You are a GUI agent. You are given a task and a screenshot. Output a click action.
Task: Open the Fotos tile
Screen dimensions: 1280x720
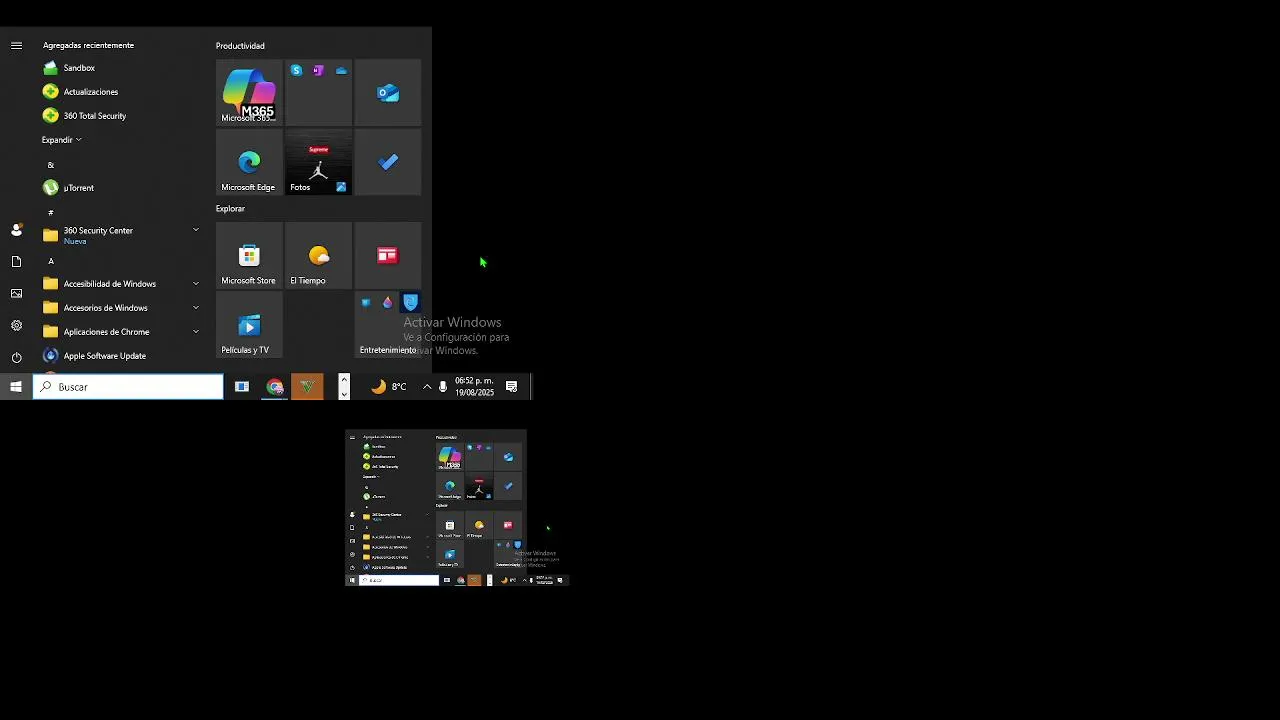coord(318,162)
